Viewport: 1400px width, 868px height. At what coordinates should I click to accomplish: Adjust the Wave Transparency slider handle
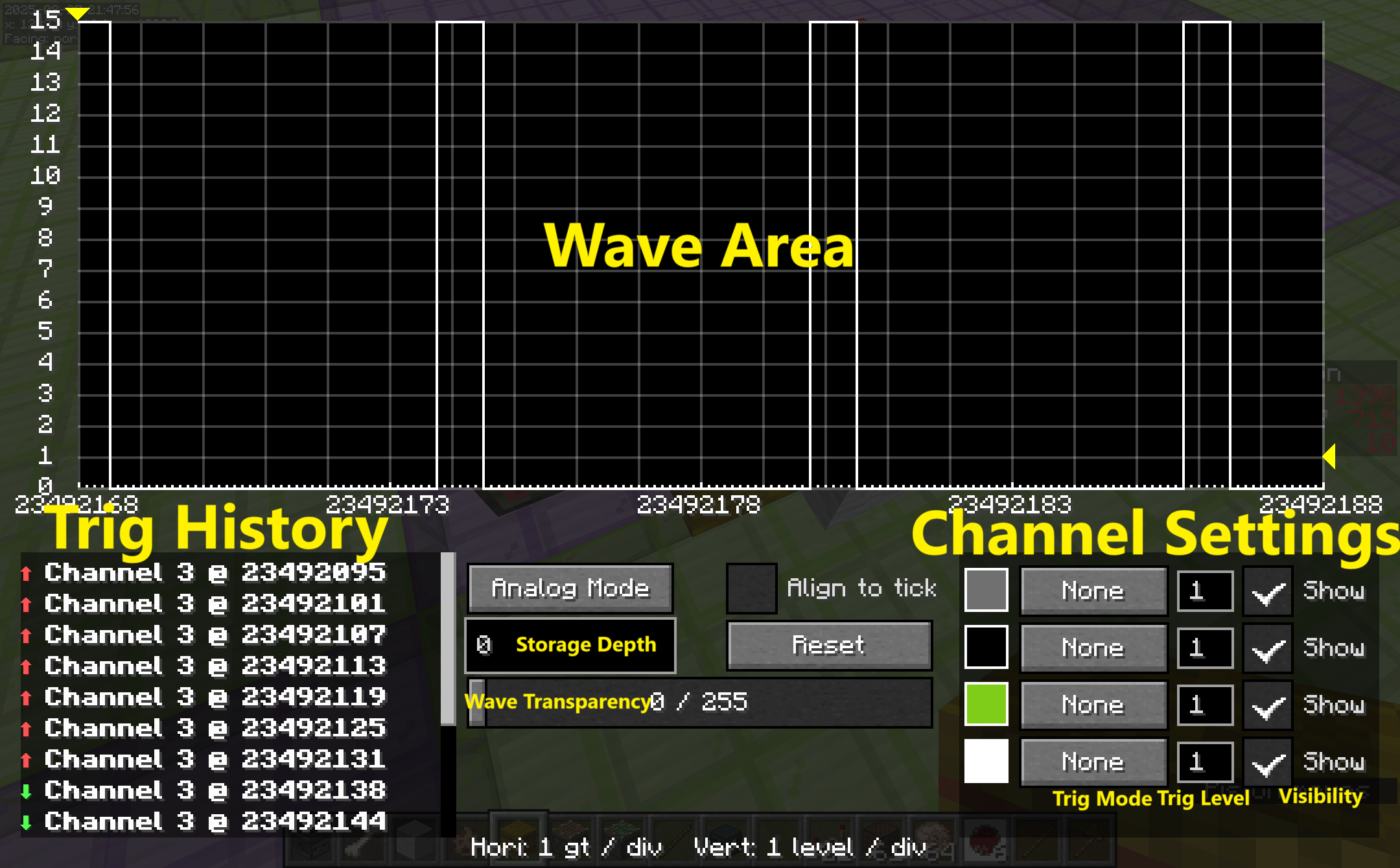coord(476,702)
